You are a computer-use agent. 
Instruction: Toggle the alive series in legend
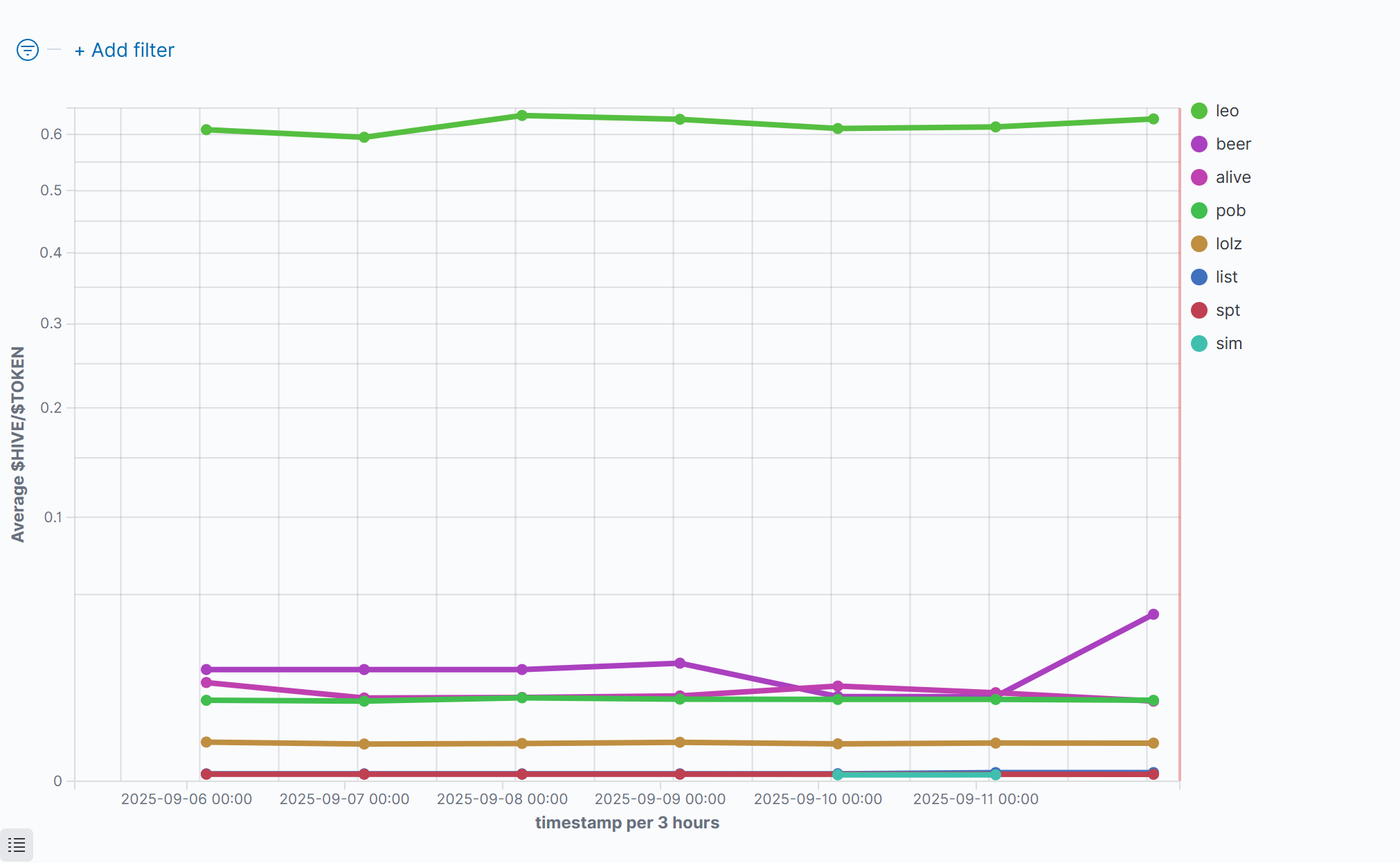pos(1232,177)
